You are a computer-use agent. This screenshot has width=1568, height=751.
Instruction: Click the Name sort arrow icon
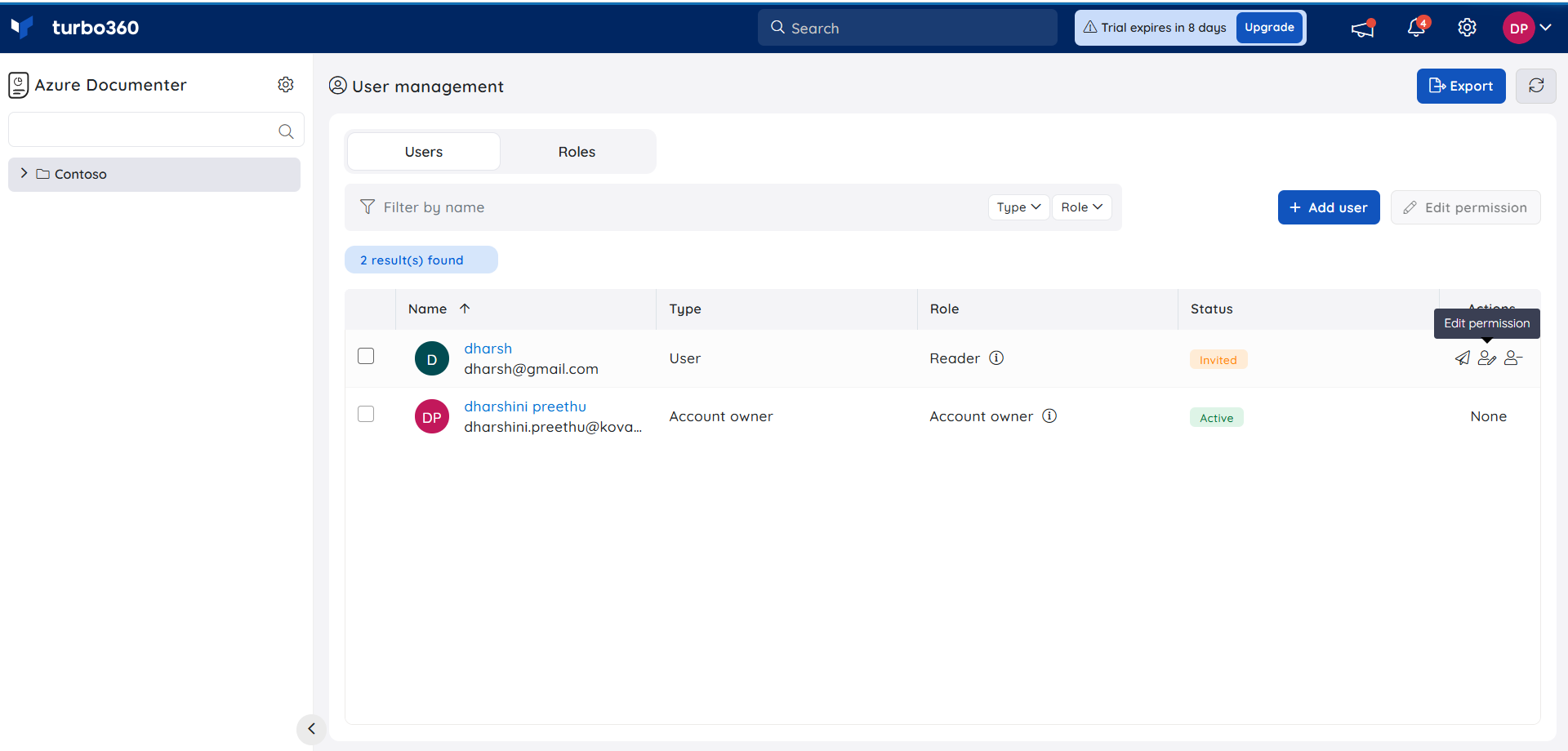465,309
